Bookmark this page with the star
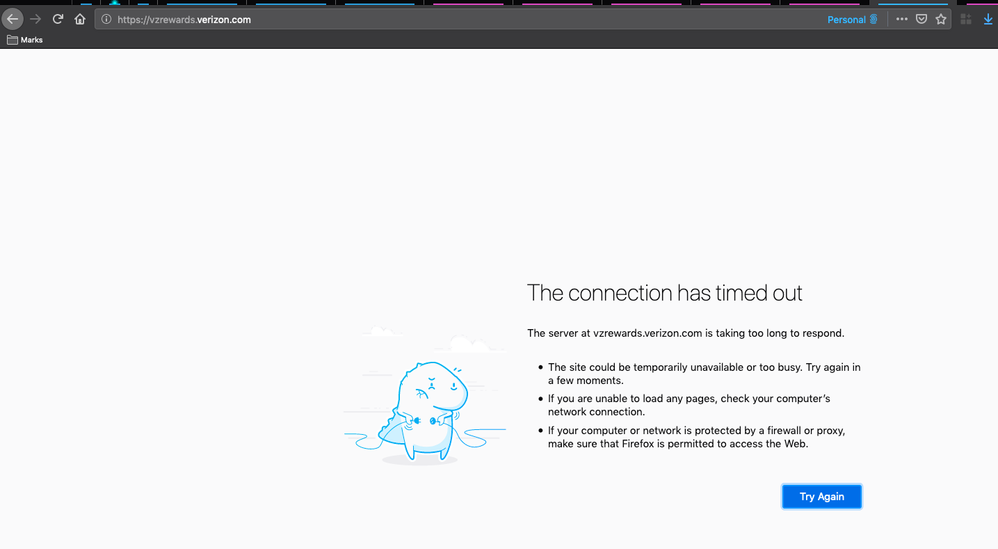The image size is (998, 549). (941, 19)
